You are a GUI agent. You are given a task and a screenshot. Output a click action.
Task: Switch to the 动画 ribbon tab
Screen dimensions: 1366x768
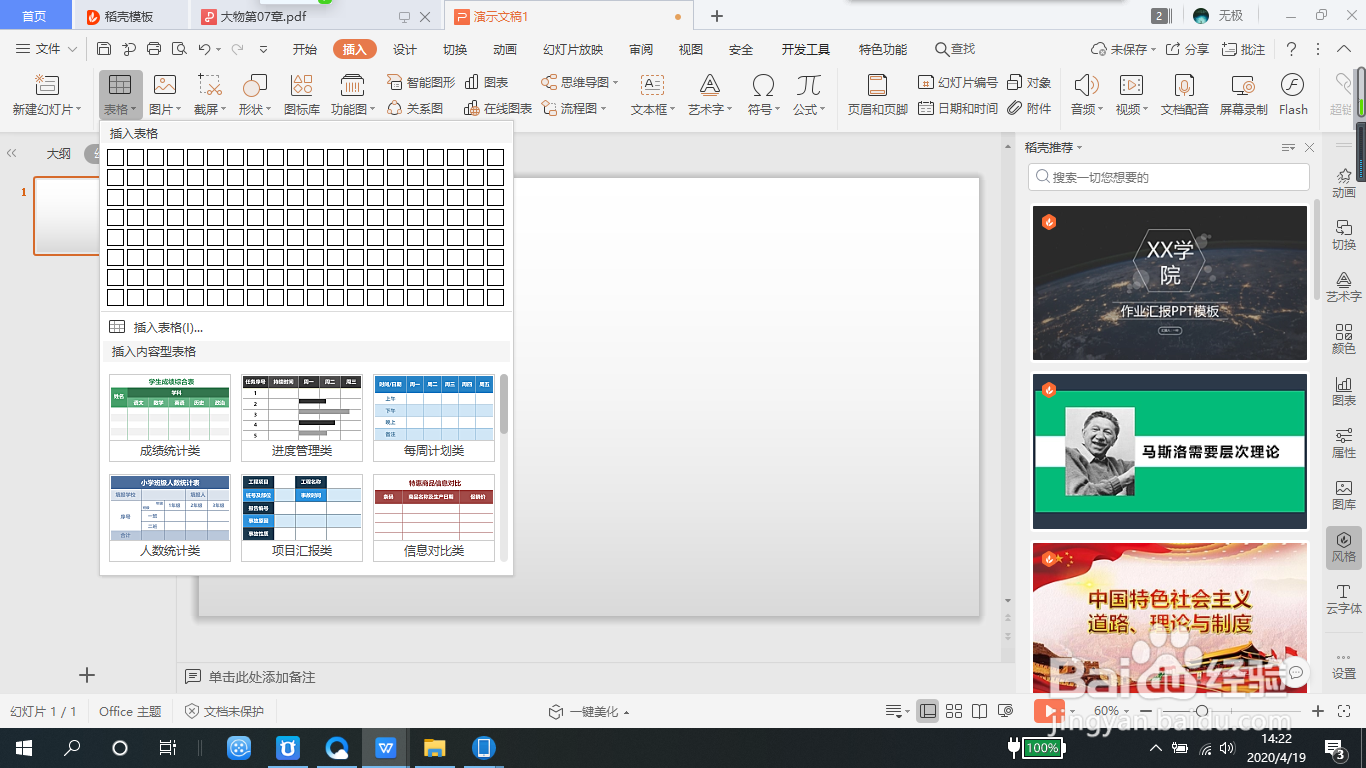click(505, 49)
